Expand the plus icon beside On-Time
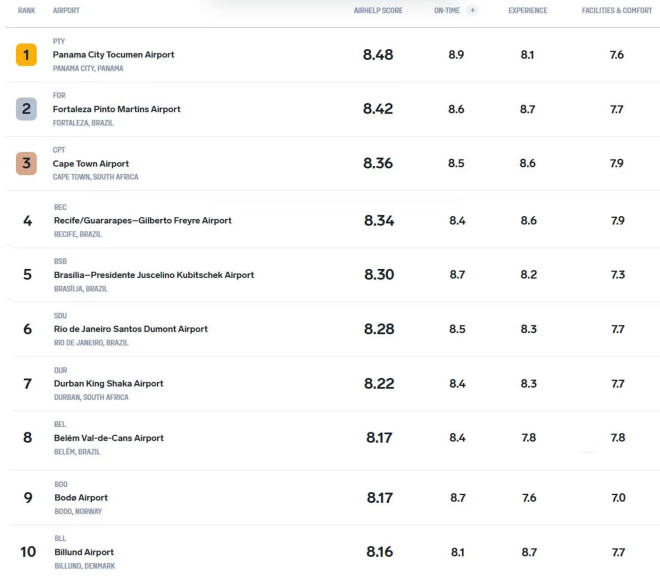Screen dimensions: 660x578 pyautogui.click(x=472, y=11)
